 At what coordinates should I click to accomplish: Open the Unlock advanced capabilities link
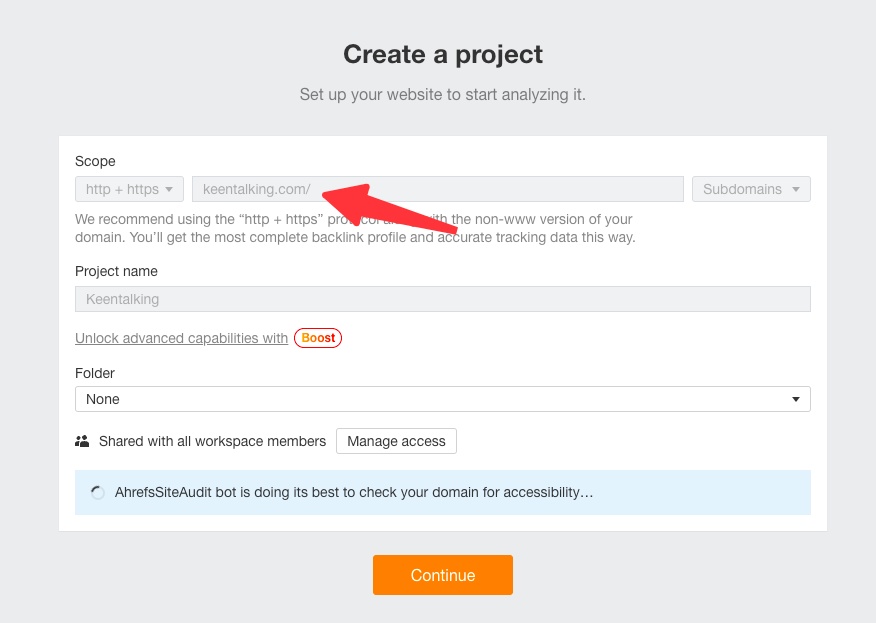pyautogui.click(x=181, y=338)
